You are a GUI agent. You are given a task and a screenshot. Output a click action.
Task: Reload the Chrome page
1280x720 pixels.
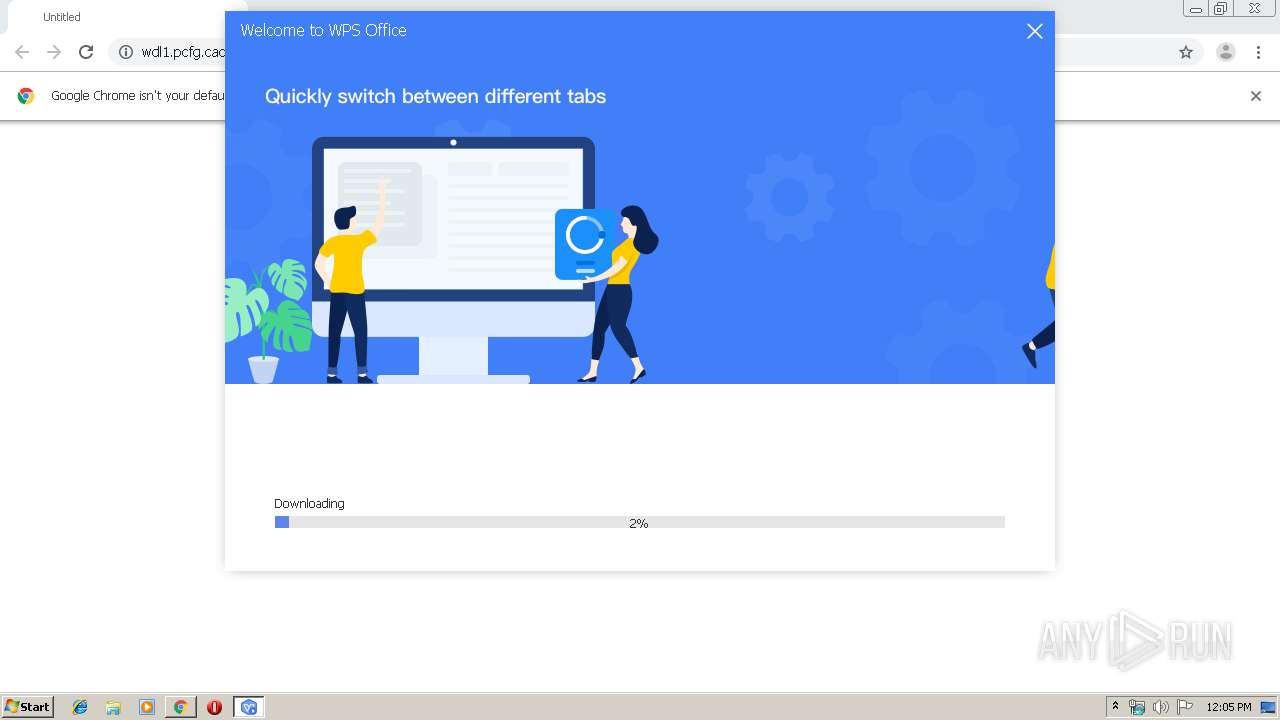(x=86, y=52)
